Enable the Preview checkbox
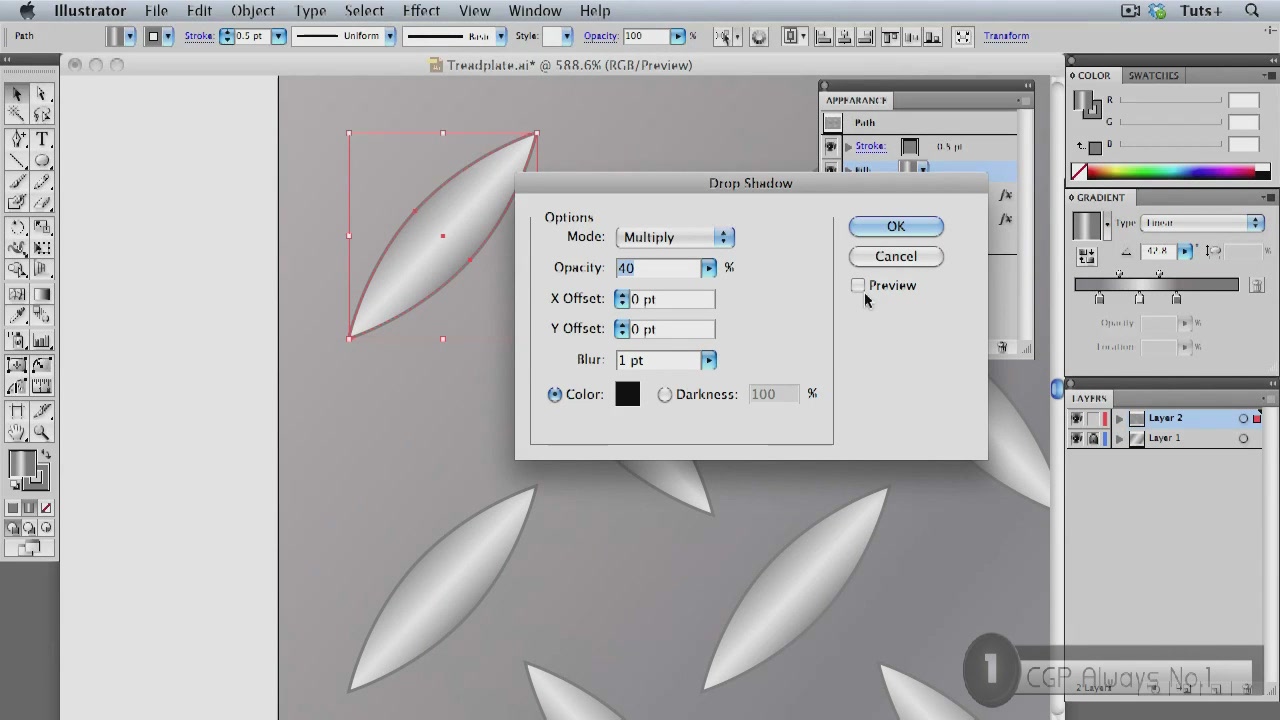1280x720 pixels. [858, 286]
